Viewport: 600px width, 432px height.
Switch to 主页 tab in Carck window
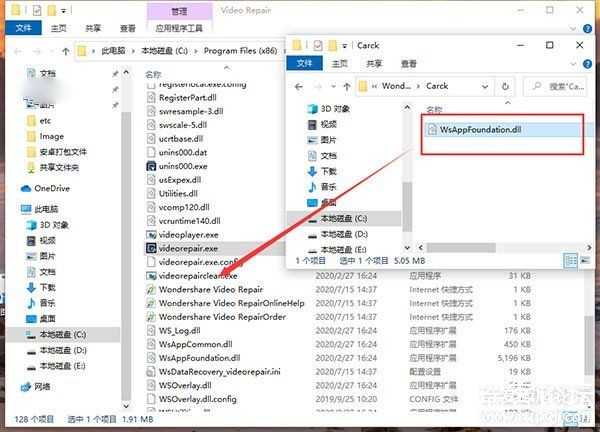pos(339,64)
